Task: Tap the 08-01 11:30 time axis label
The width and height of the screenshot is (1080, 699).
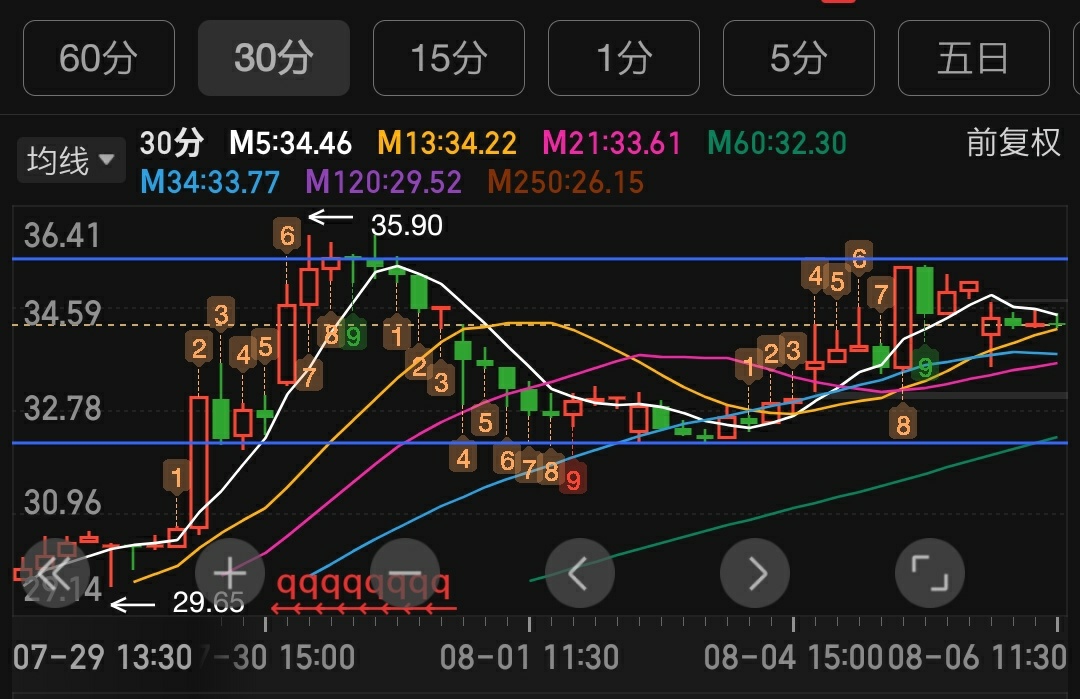Action: [529, 657]
